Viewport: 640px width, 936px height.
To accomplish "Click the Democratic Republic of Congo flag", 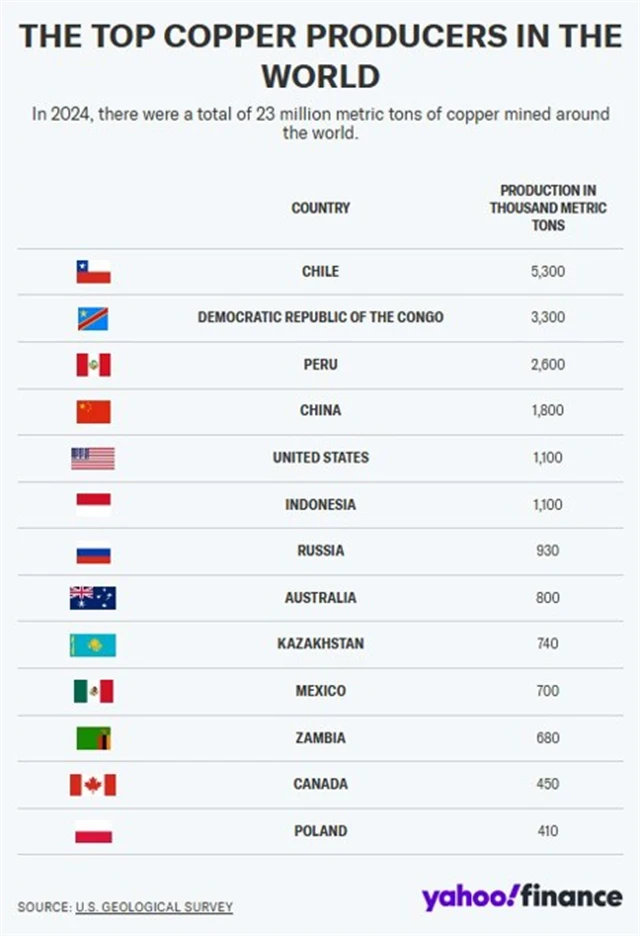I will tap(93, 318).
